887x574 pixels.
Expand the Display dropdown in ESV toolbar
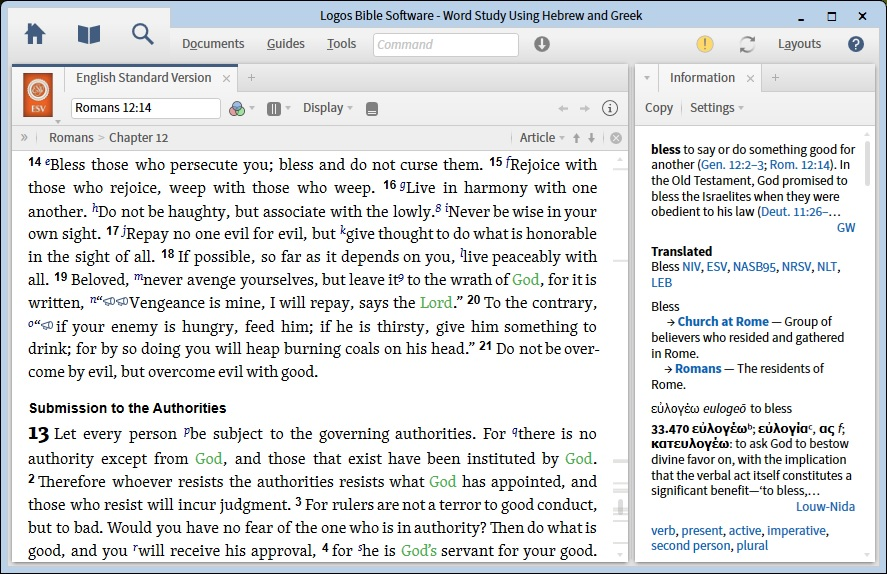point(328,108)
